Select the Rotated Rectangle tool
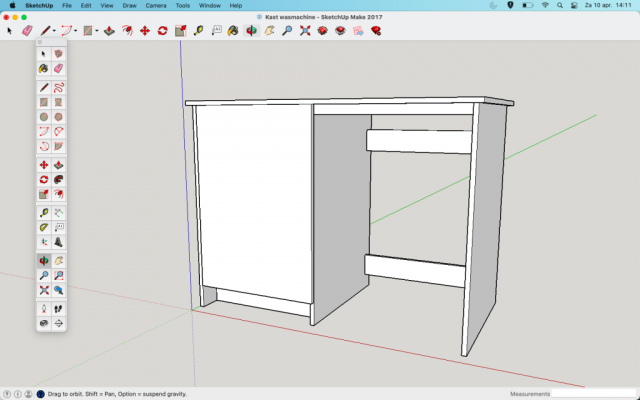The width and height of the screenshot is (640, 400). pos(58,102)
